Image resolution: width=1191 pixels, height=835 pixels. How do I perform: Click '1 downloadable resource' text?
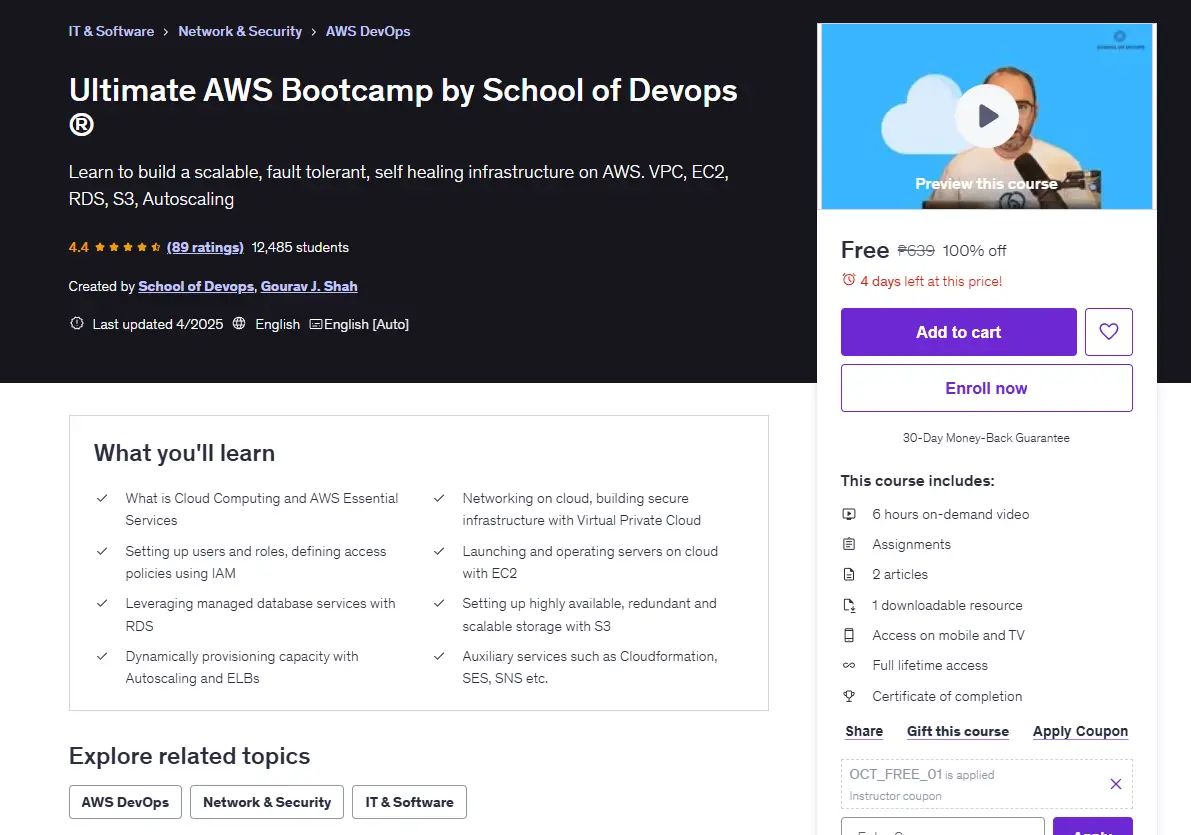pos(947,606)
